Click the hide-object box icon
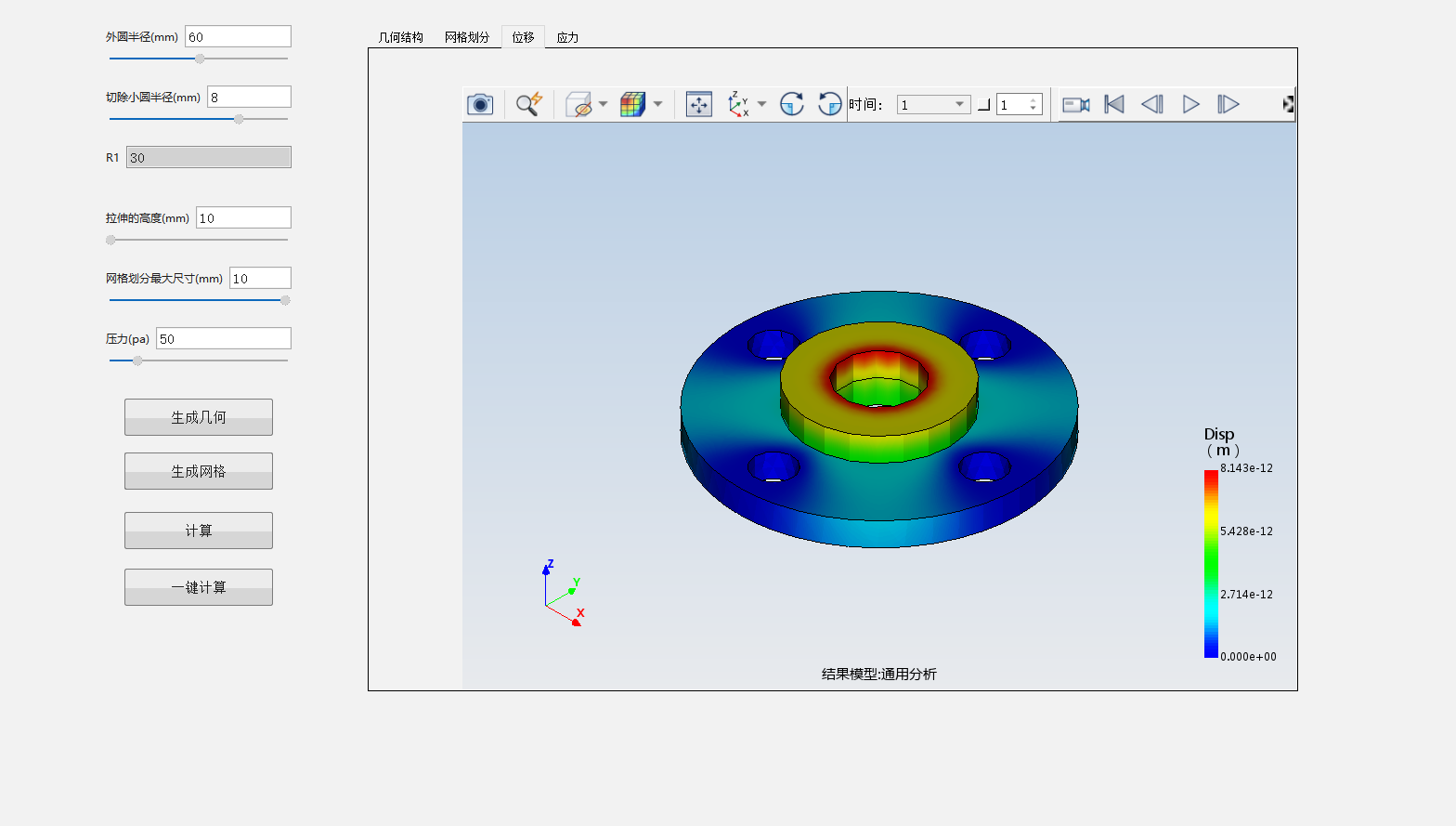Image resolution: width=1456 pixels, height=826 pixels. pyautogui.click(x=578, y=104)
